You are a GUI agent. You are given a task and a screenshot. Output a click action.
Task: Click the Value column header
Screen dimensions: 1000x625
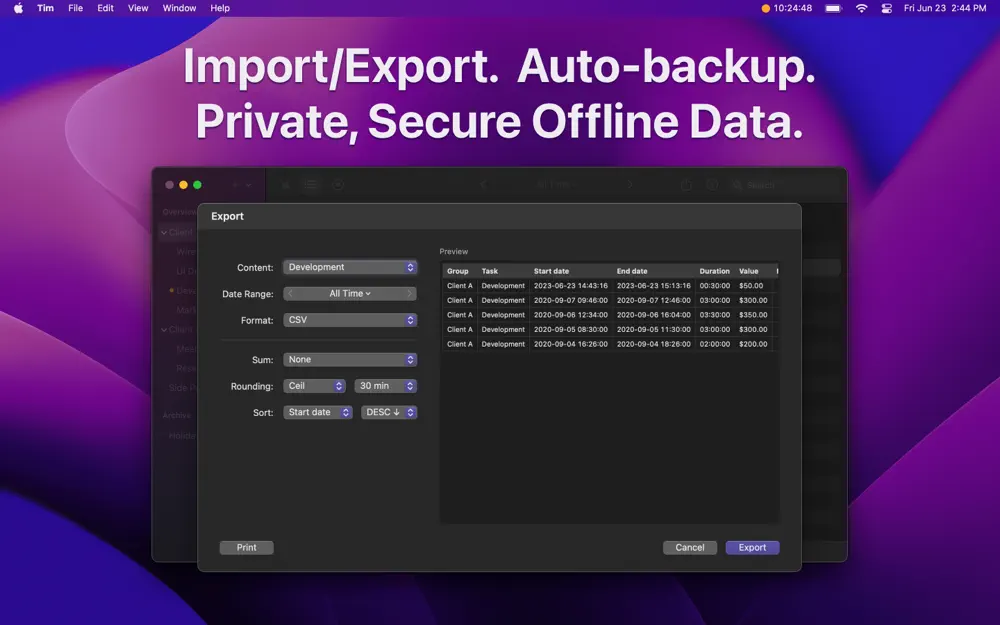[x=749, y=271]
